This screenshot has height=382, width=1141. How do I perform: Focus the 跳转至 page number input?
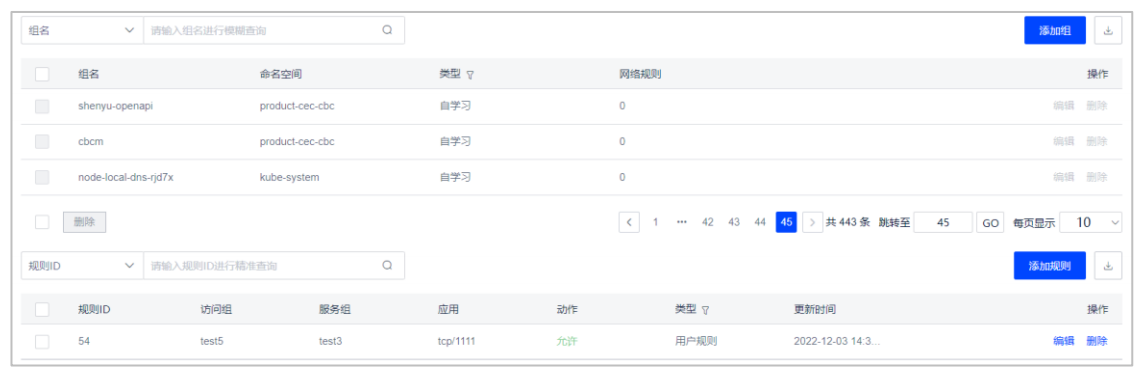coord(943,223)
